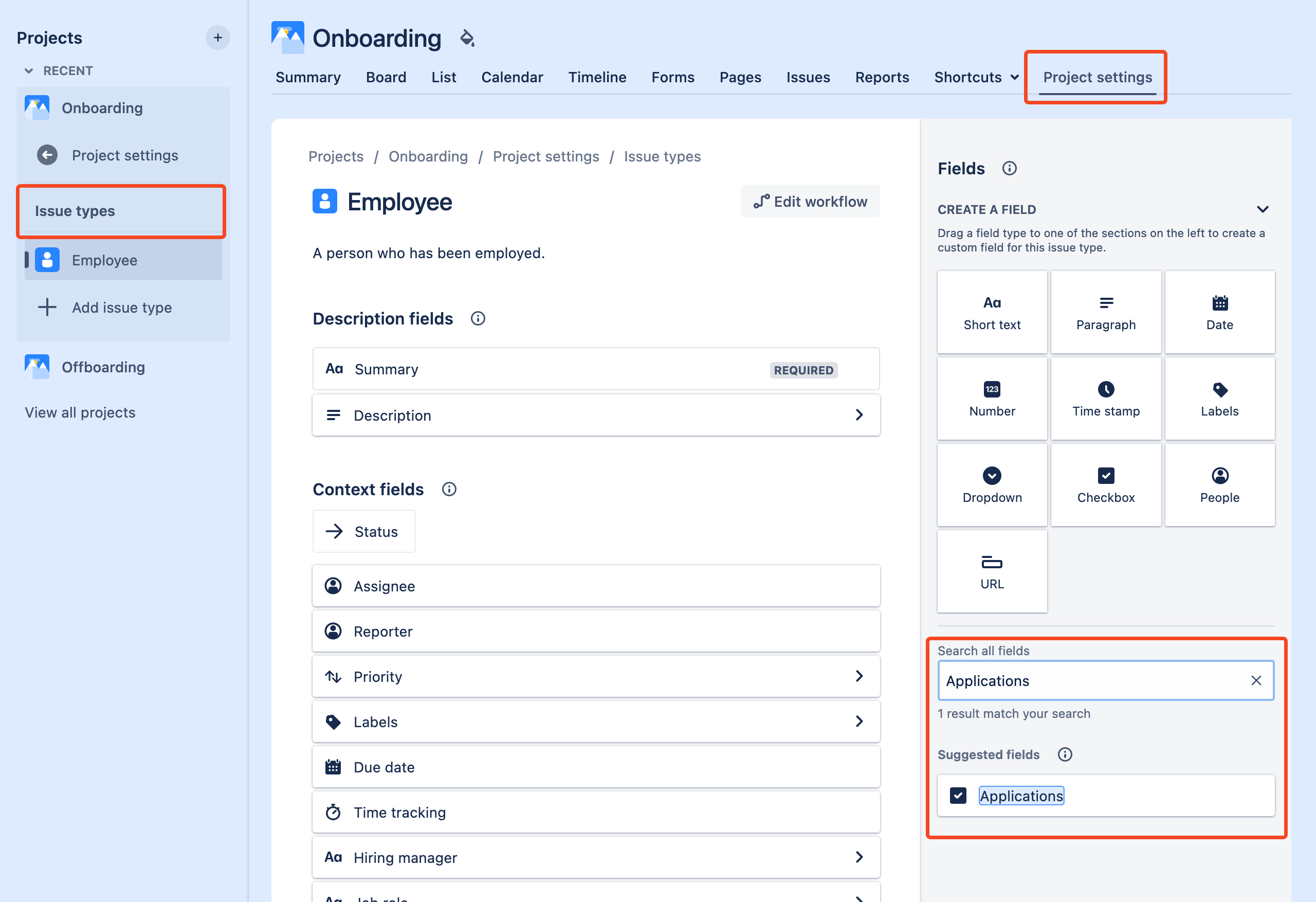Click the Edit workflow button
Image resolution: width=1316 pixels, height=902 pixels.
pyautogui.click(x=810, y=202)
